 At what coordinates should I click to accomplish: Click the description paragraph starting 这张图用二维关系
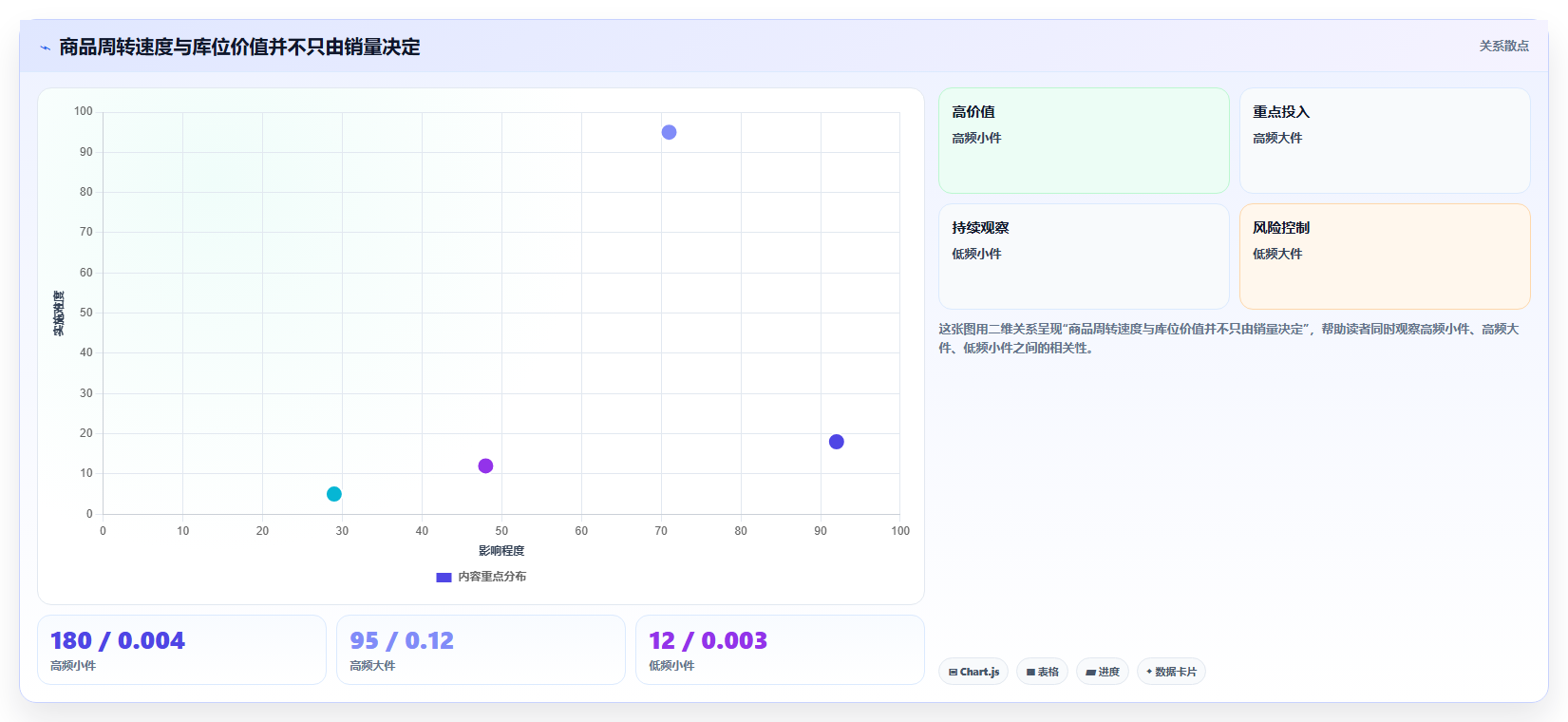[1229, 338]
